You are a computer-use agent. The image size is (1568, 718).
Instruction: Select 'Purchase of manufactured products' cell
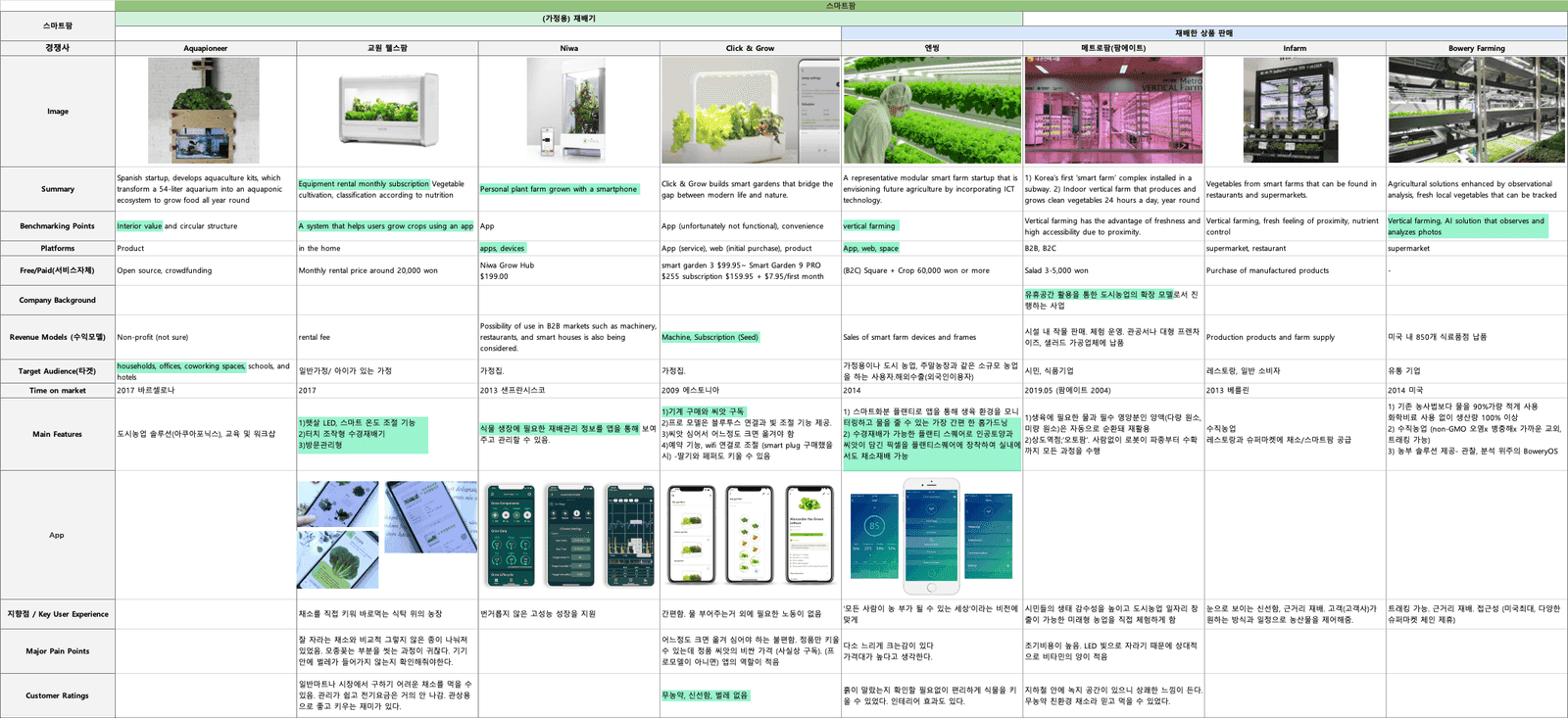coord(1295,270)
